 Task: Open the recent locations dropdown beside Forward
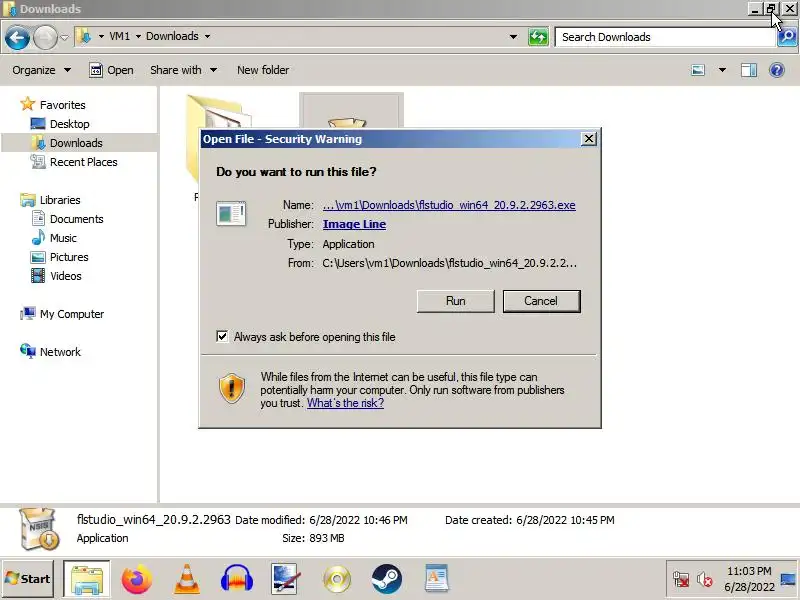pyautogui.click(x=64, y=37)
